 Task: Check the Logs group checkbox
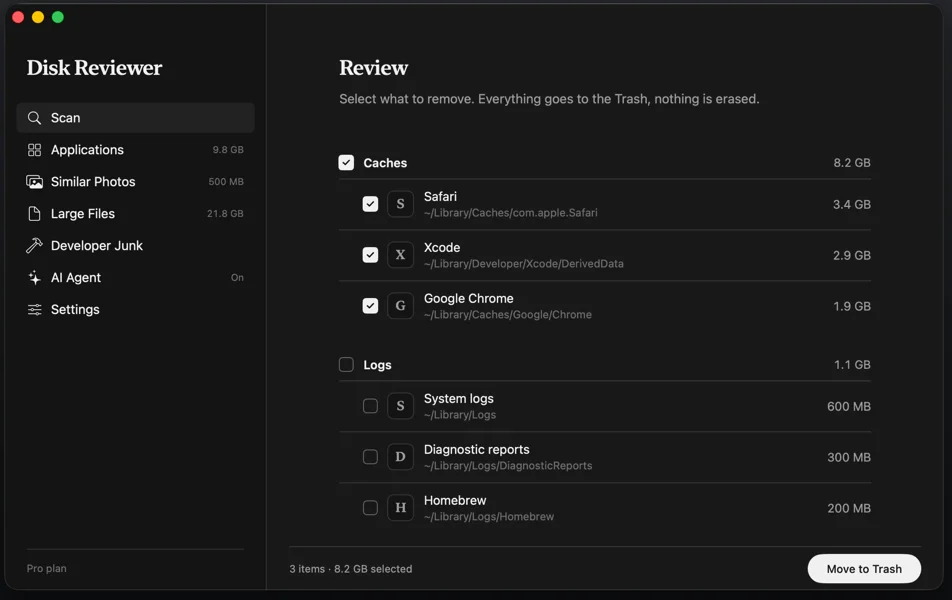(x=346, y=364)
